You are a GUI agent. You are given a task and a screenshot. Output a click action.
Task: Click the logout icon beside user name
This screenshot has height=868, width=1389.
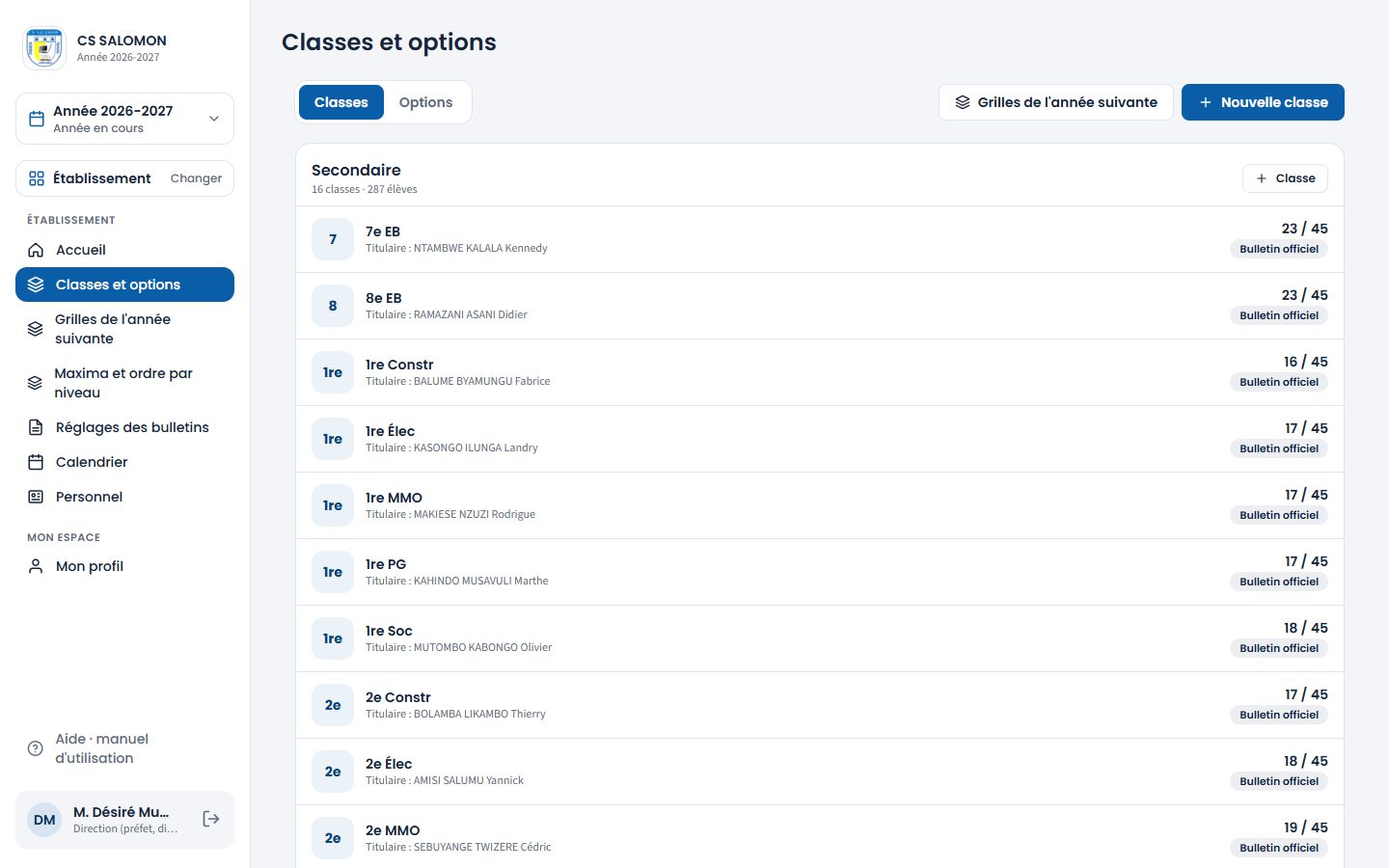(x=211, y=819)
